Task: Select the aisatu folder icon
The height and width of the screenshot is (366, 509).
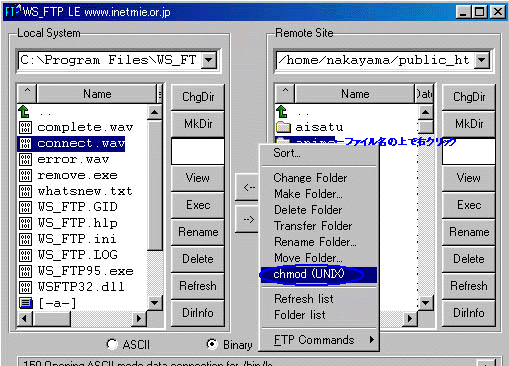Action: coord(283,127)
